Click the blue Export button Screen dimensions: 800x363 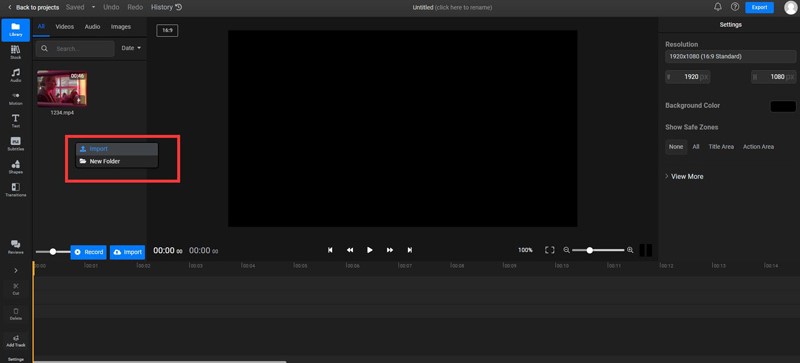pos(759,8)
